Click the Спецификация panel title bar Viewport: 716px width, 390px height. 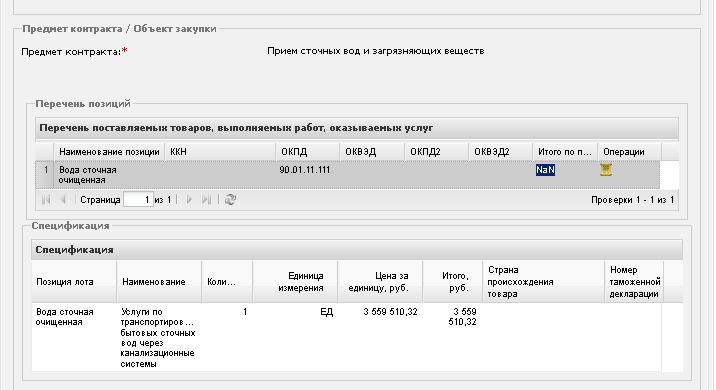click(357, 250)
